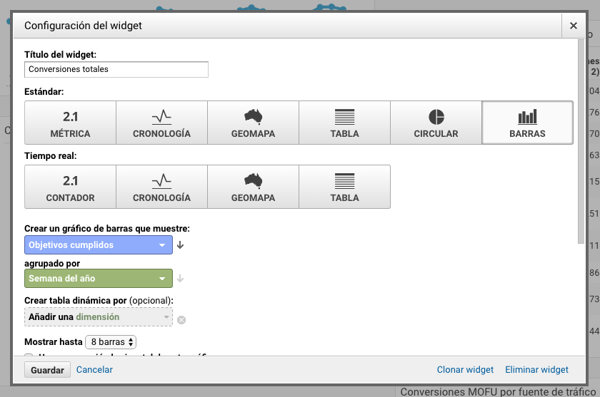
Task: Cancel widget changes via Cancelar link
Action: [x=95, y=370]
